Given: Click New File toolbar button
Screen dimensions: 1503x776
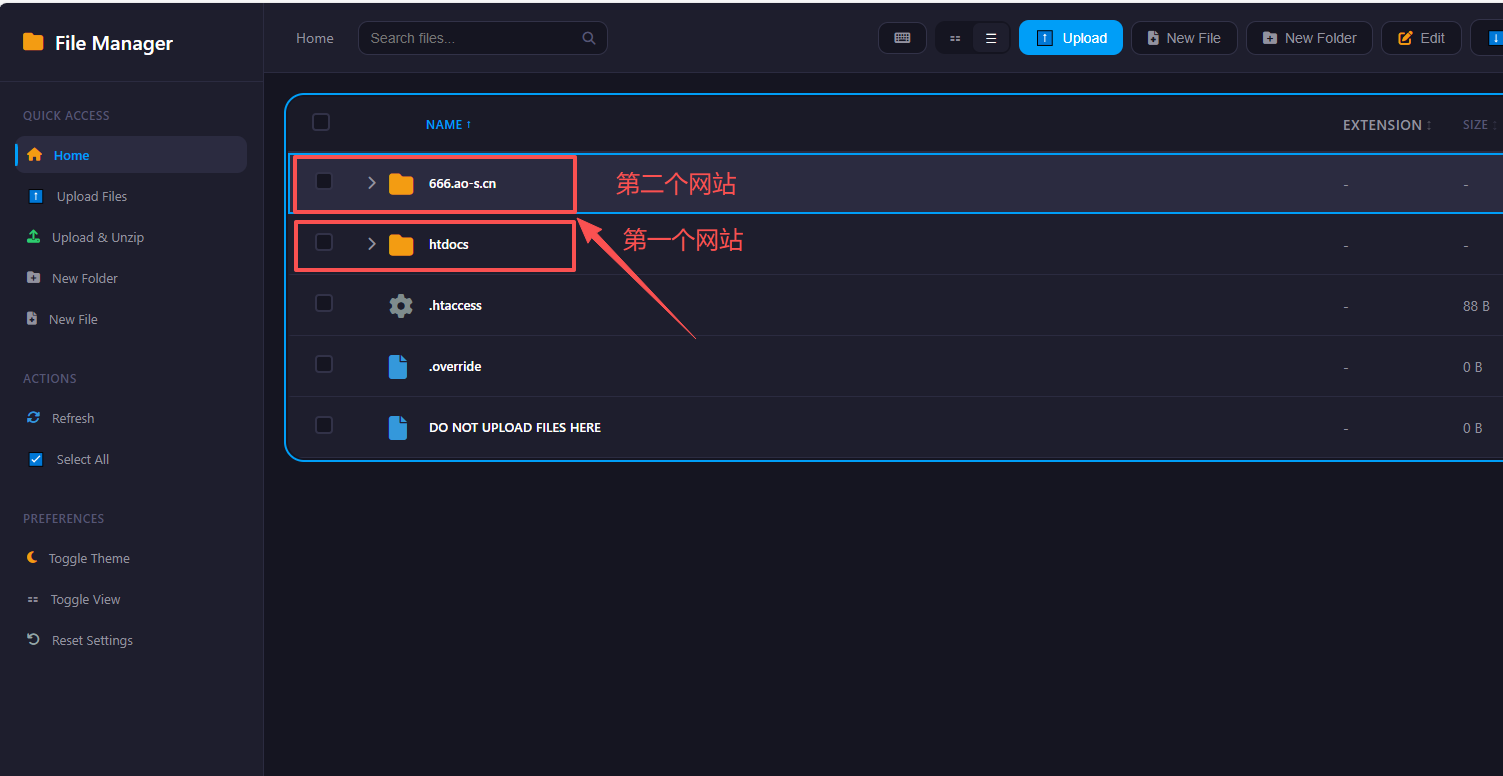Looking at the screenshot, I should pyautogui.click(x=1184, y=38).
